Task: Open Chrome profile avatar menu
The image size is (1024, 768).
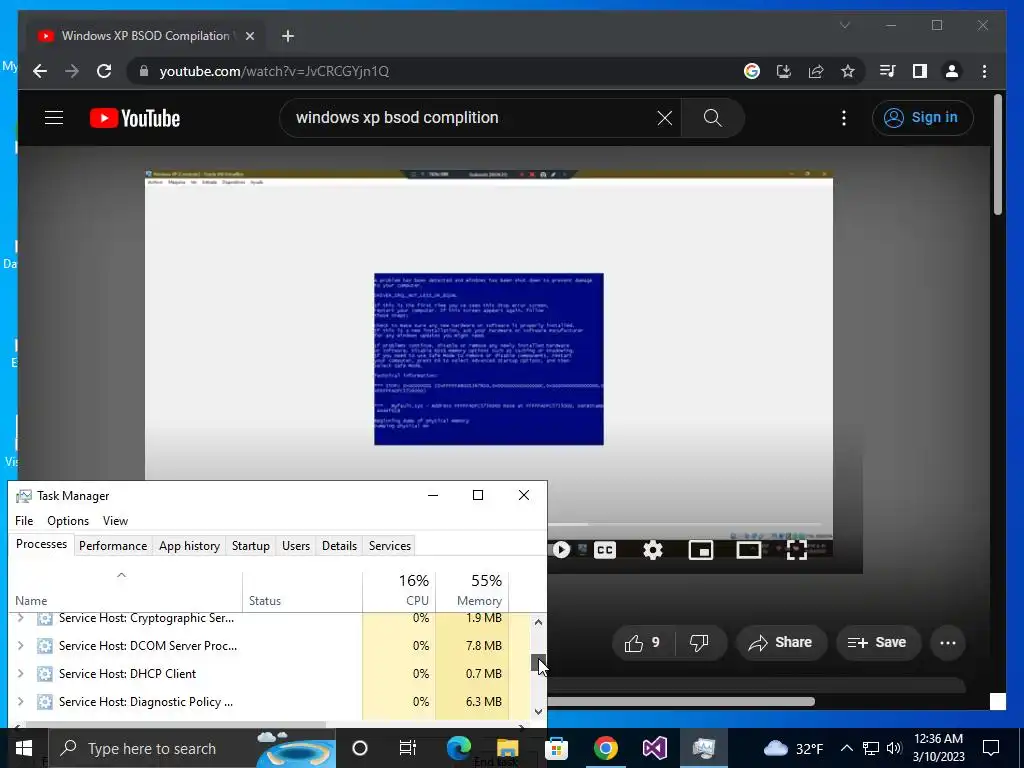Action: 952,71
